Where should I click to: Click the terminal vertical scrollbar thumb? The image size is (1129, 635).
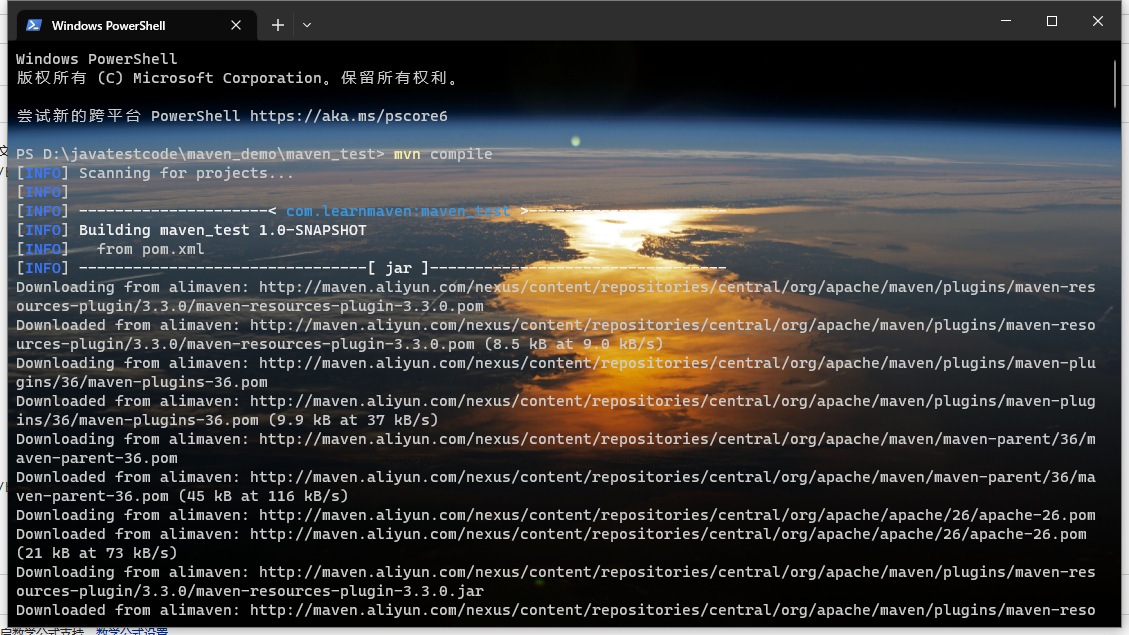coord(1115,83)
